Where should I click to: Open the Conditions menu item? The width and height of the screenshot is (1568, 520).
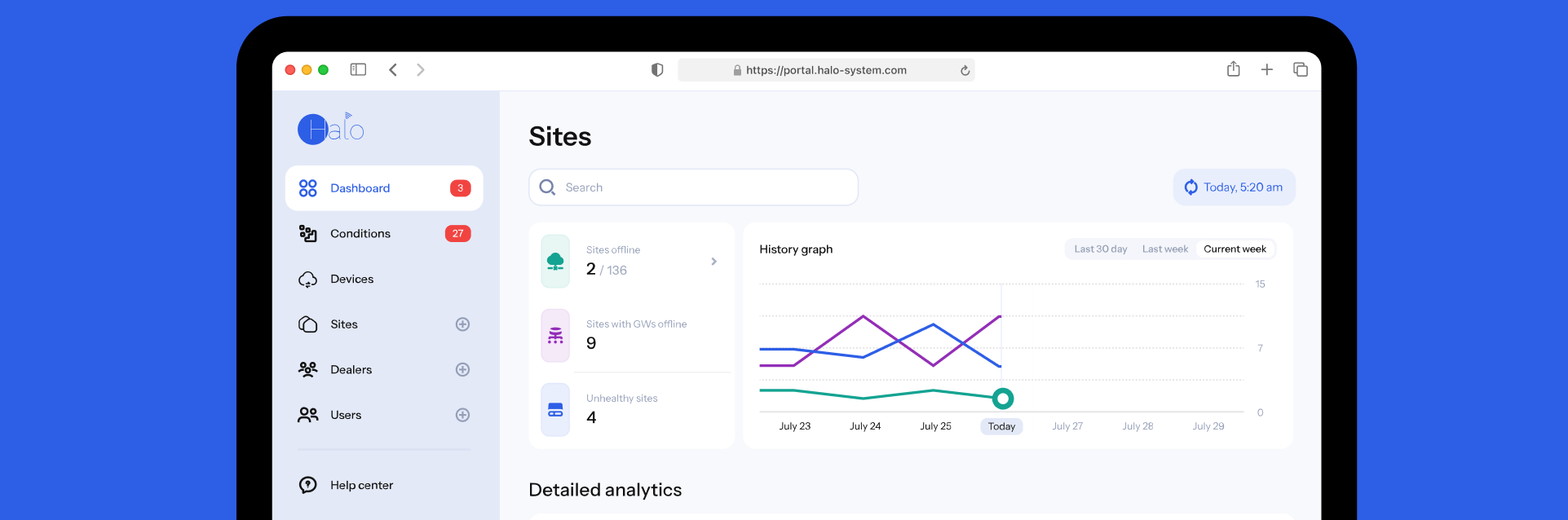(384, 234)
